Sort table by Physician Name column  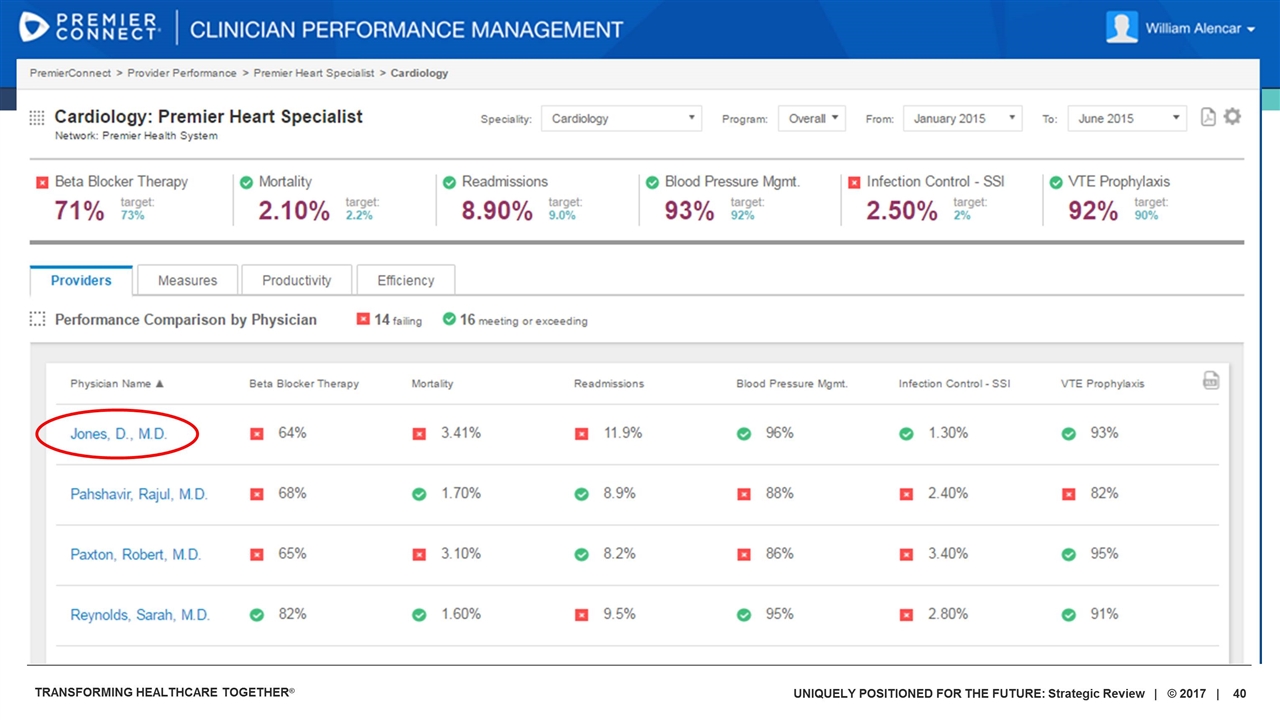pos(117,383)
